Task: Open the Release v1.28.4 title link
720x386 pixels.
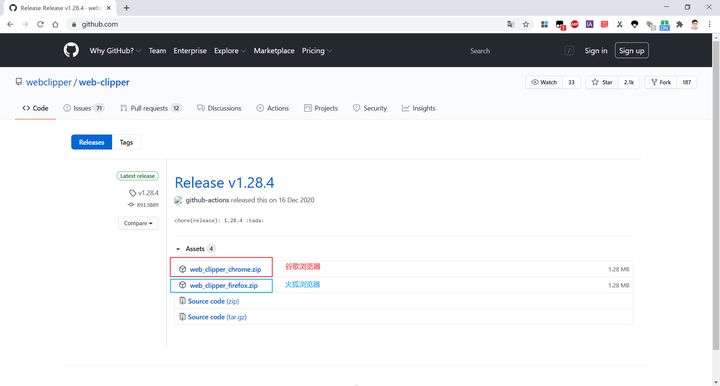Action: tap(225, 183)
